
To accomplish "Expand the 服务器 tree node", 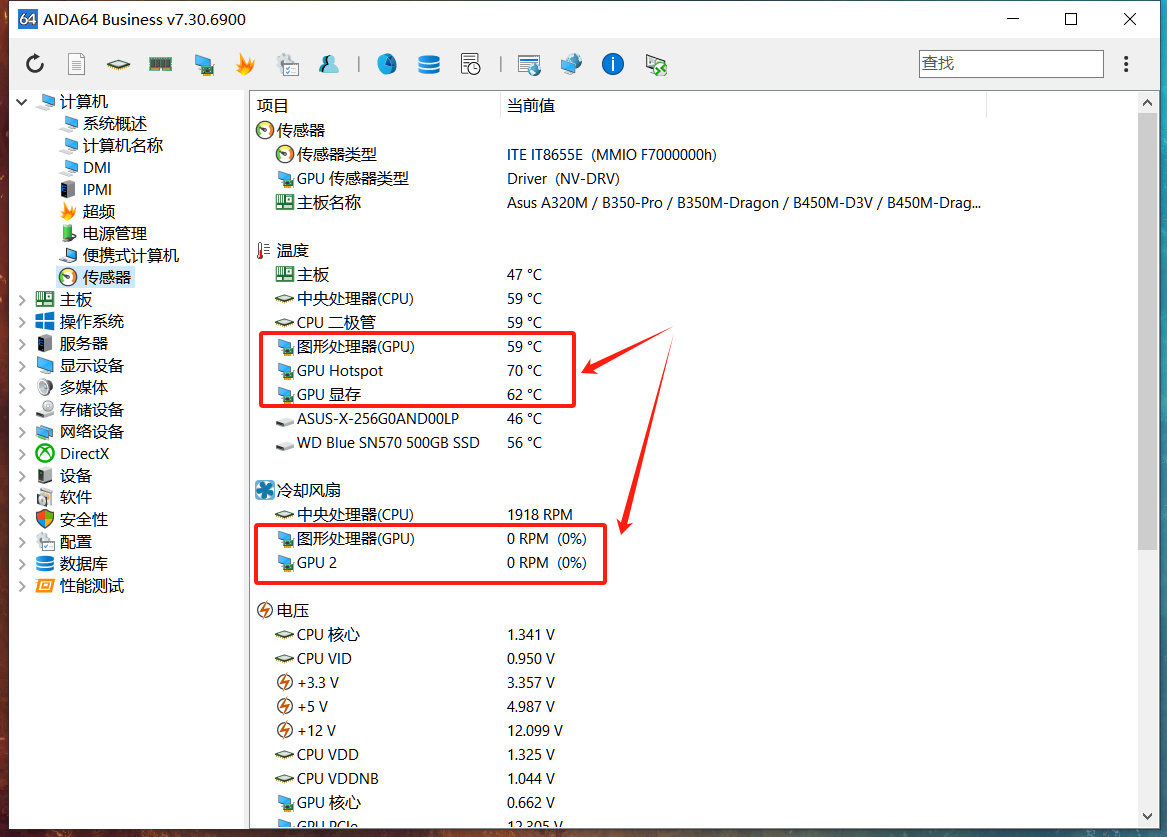I will tap(22, 344).
